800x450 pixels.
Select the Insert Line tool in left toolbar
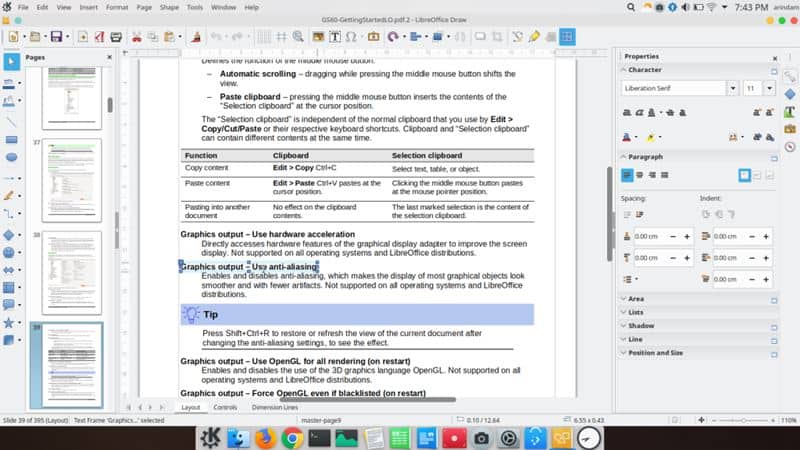(x=10, y=122)
